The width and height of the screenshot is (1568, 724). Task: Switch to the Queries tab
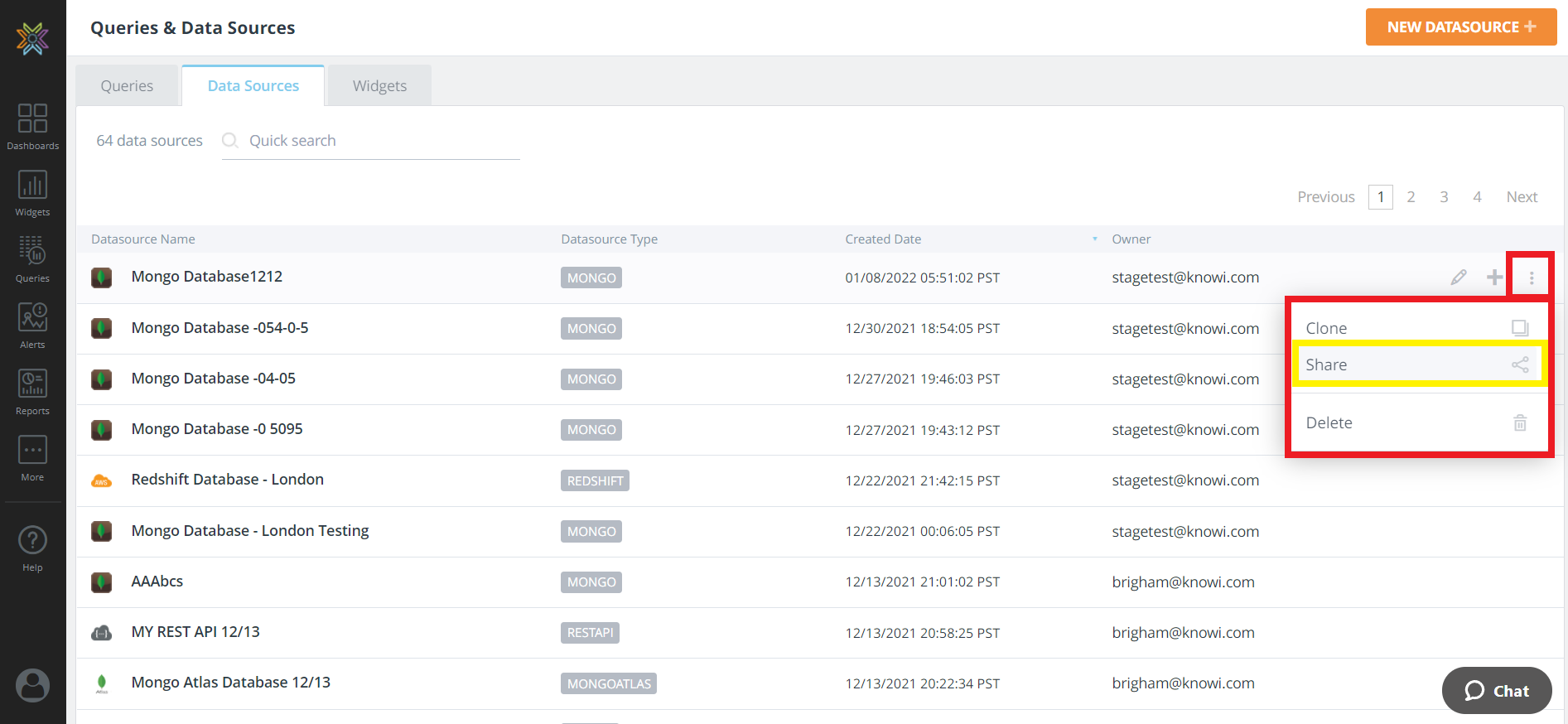tap(127, 86)
